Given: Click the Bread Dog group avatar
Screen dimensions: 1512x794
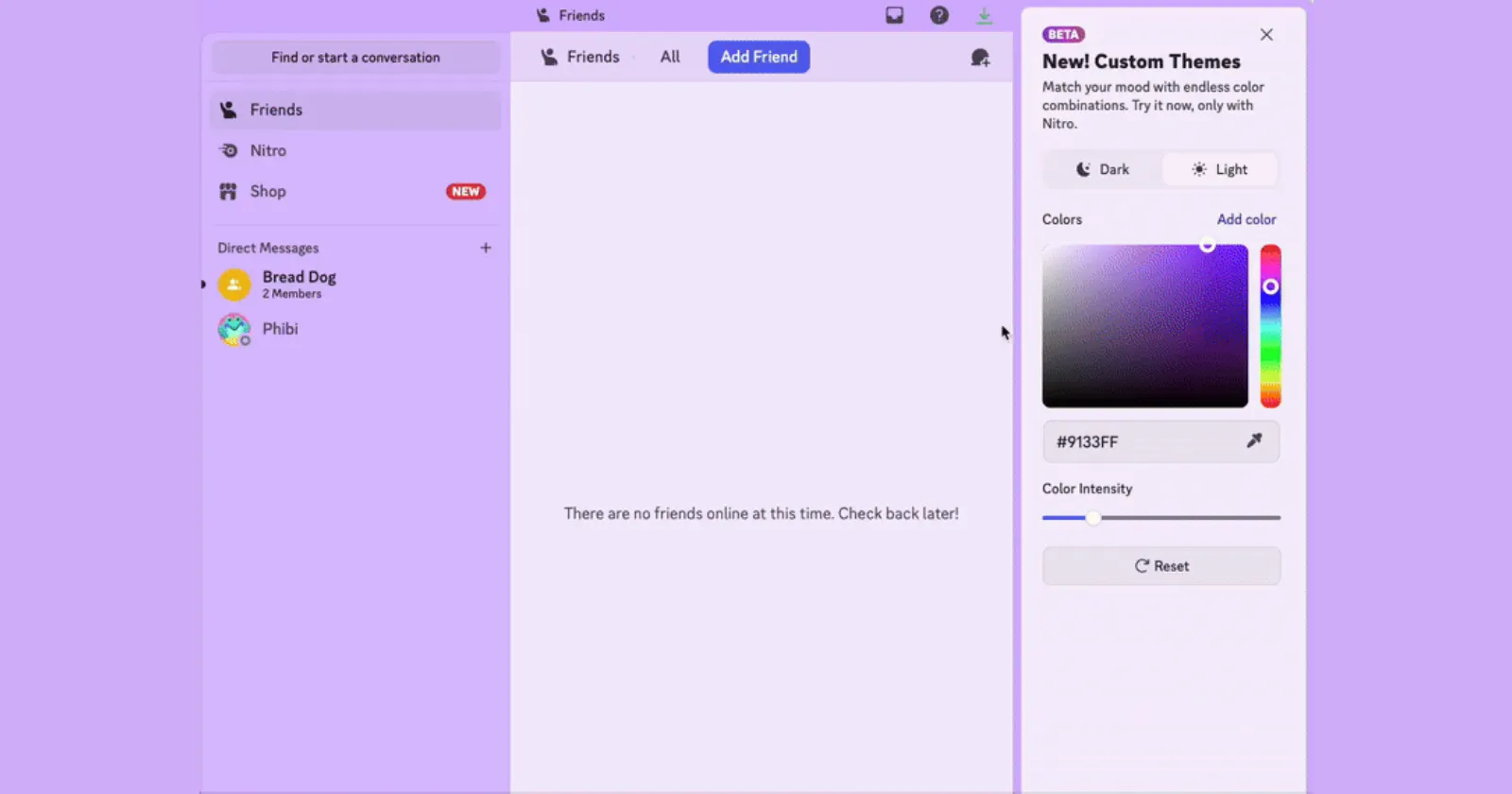Looking at the screenshot, I should click(234, 285).
